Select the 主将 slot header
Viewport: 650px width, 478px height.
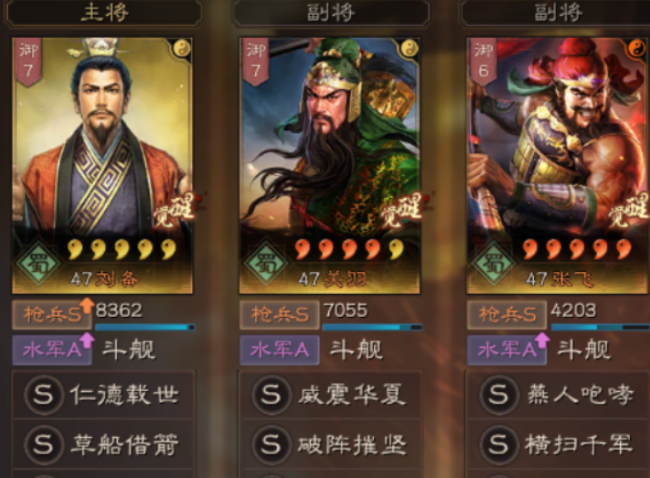click(104, 12)
